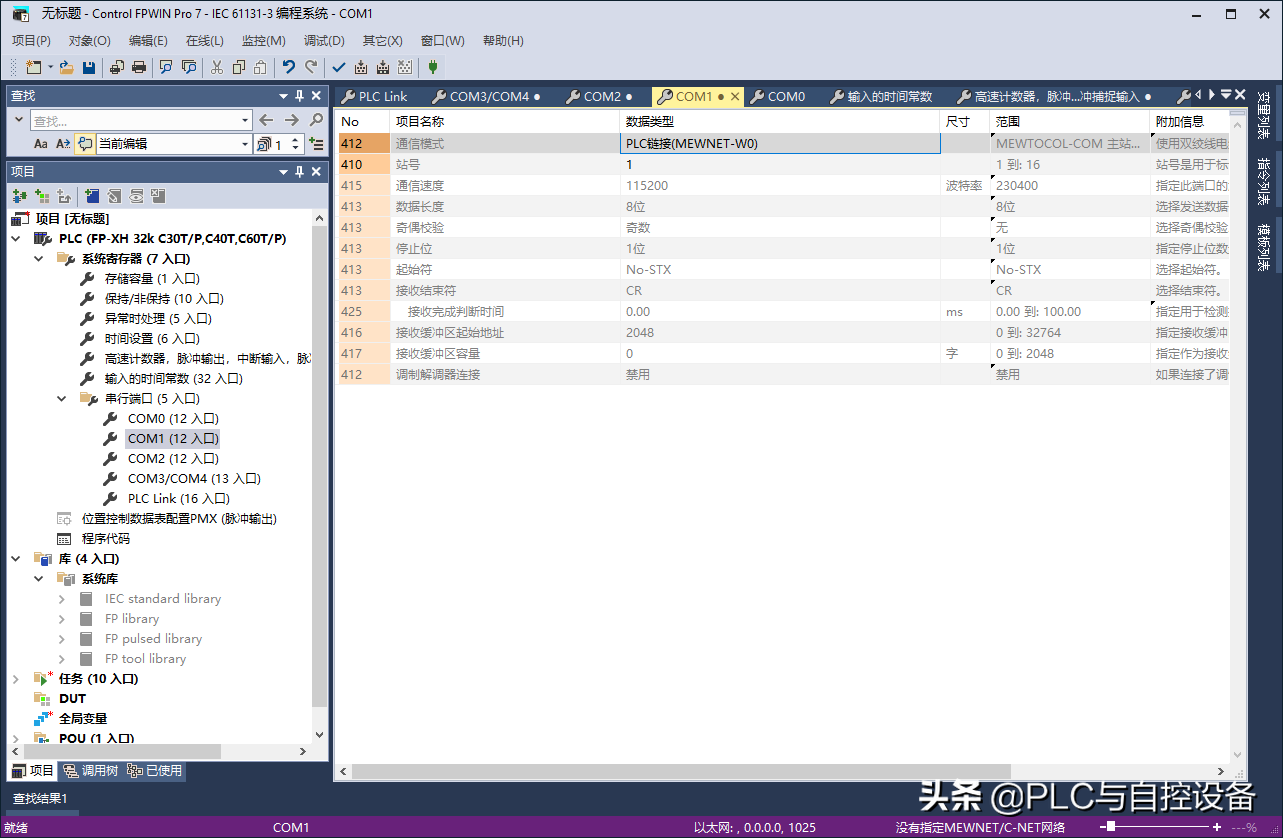This screenshot has width=1283, height=838.
Task: Select 时间设置 (6 入口) tree item
Action: (152, 339)
